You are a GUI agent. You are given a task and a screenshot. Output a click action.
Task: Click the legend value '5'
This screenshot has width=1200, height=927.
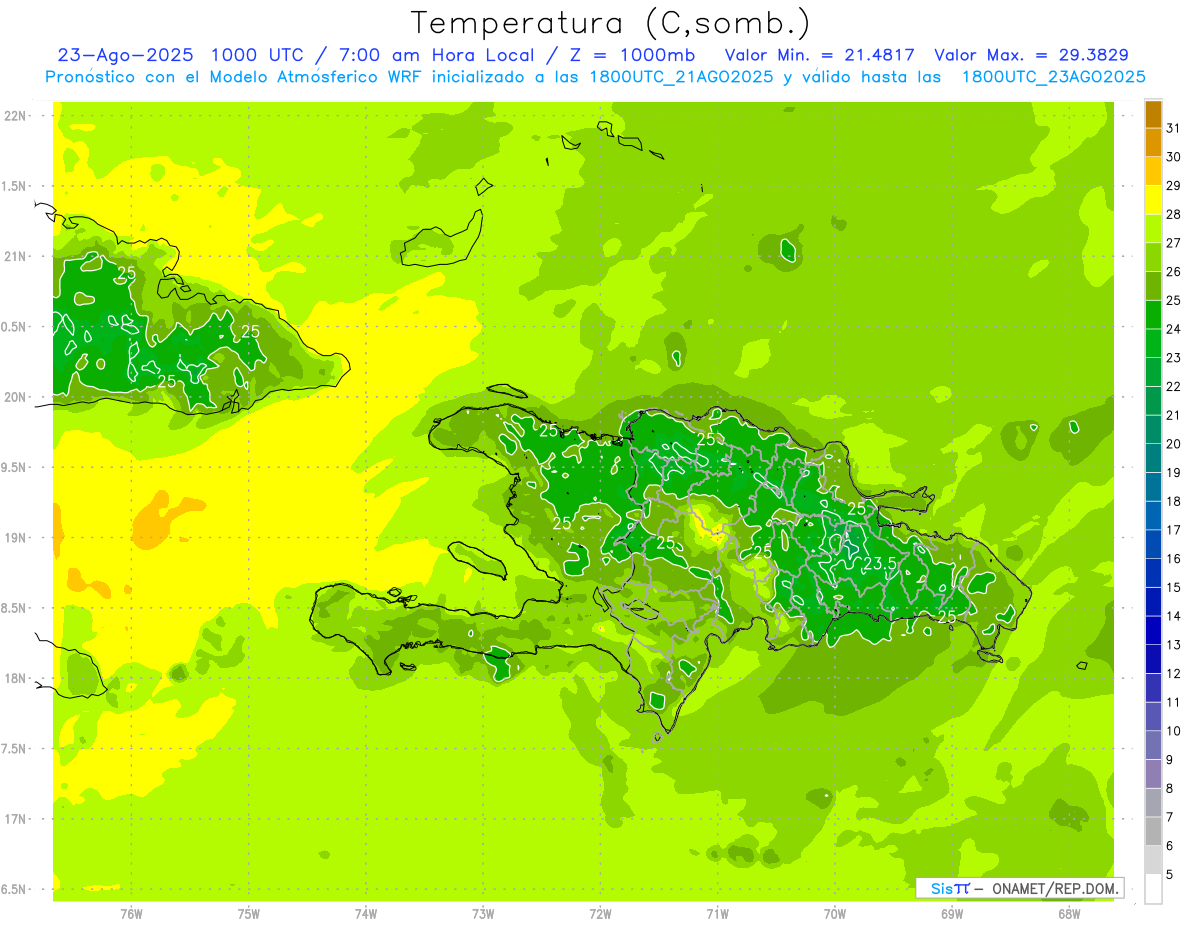pyautogui.click(x=1170, y=874)
